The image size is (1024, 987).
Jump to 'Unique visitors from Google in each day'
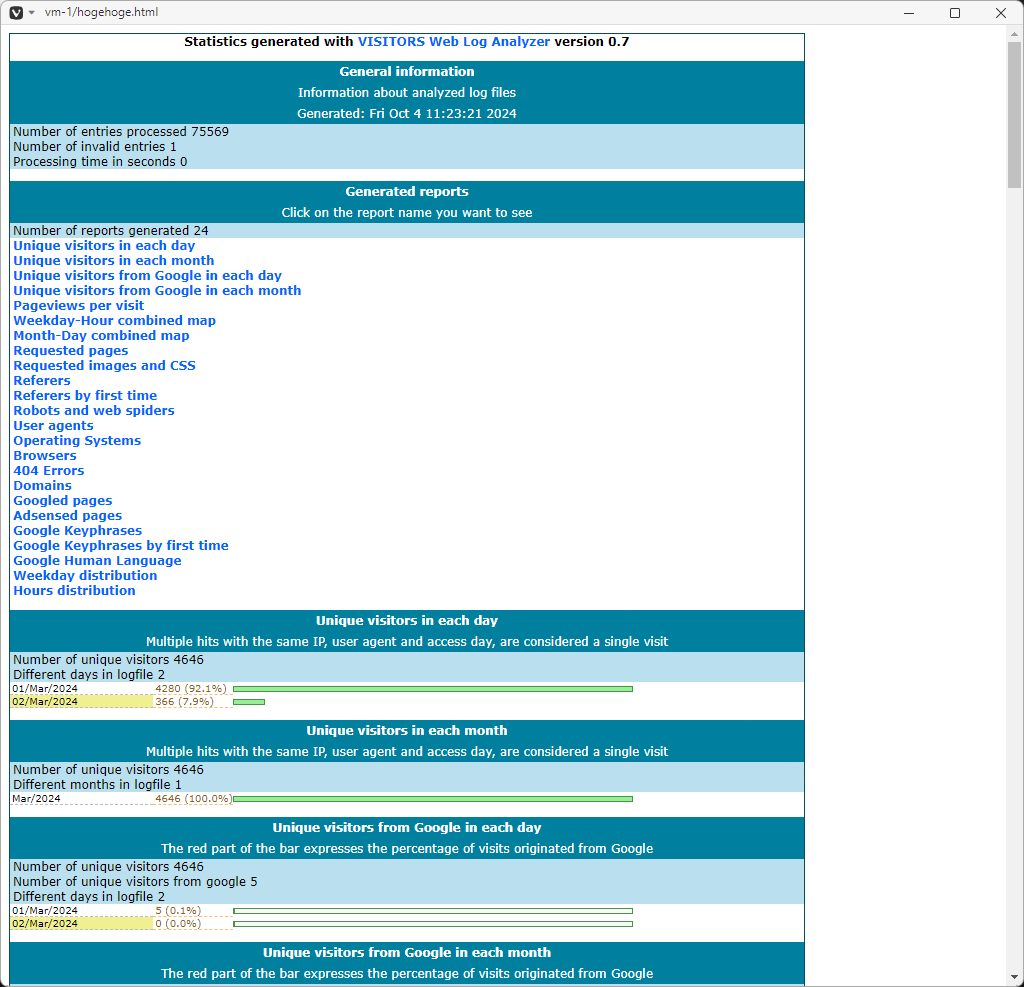point(148,276)
